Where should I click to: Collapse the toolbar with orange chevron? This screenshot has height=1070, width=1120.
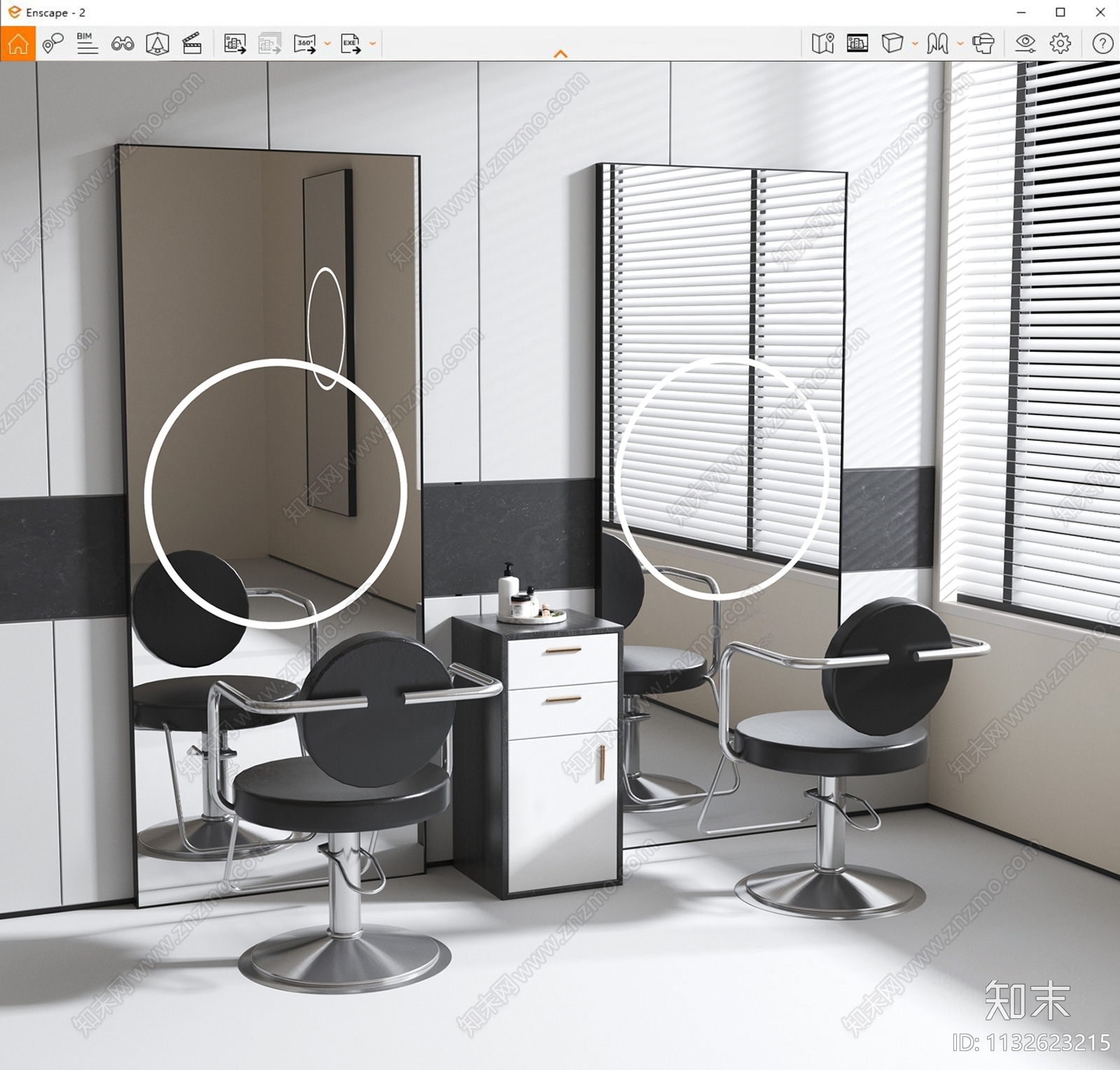point(561,54)
